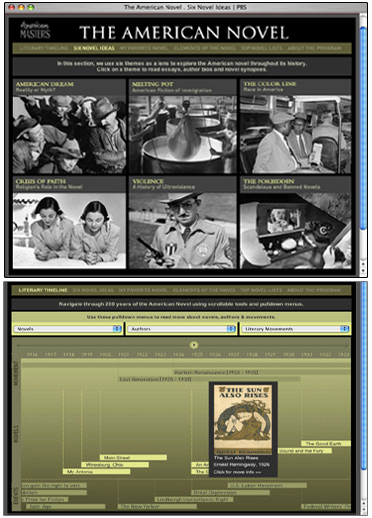This screenshot has height=518, width=372.
Task: Close the American Novel browser window
Action: (11, 7)
